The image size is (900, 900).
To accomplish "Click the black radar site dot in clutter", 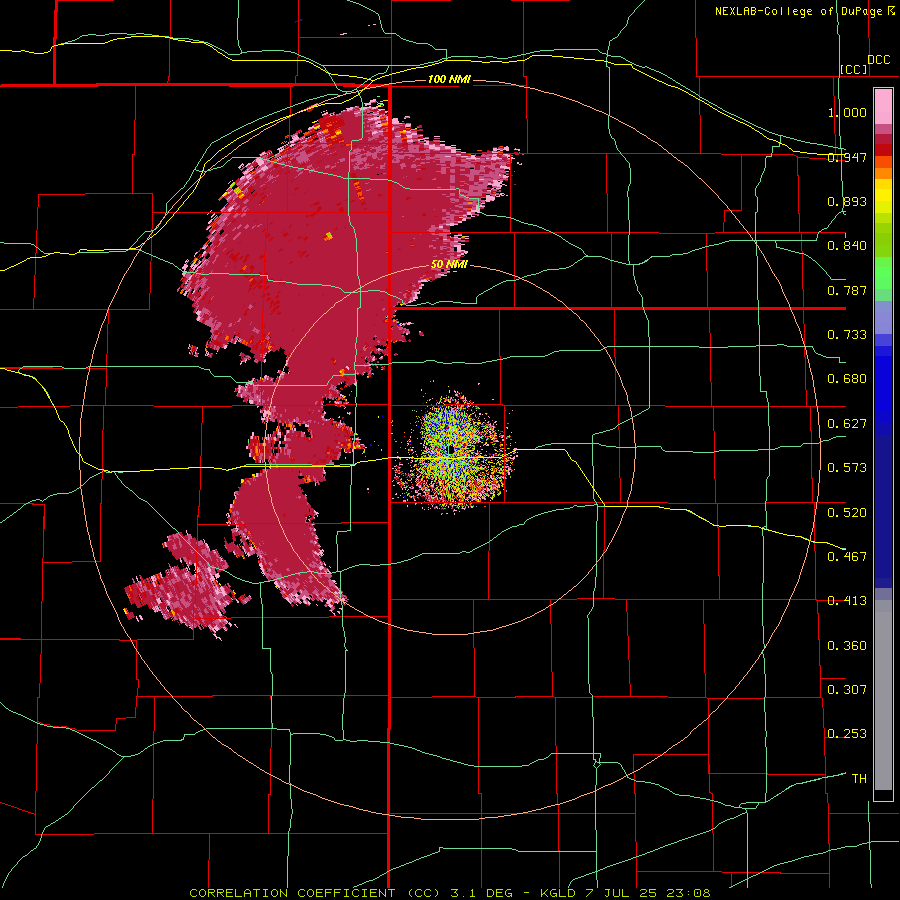I will click(452, 450).
